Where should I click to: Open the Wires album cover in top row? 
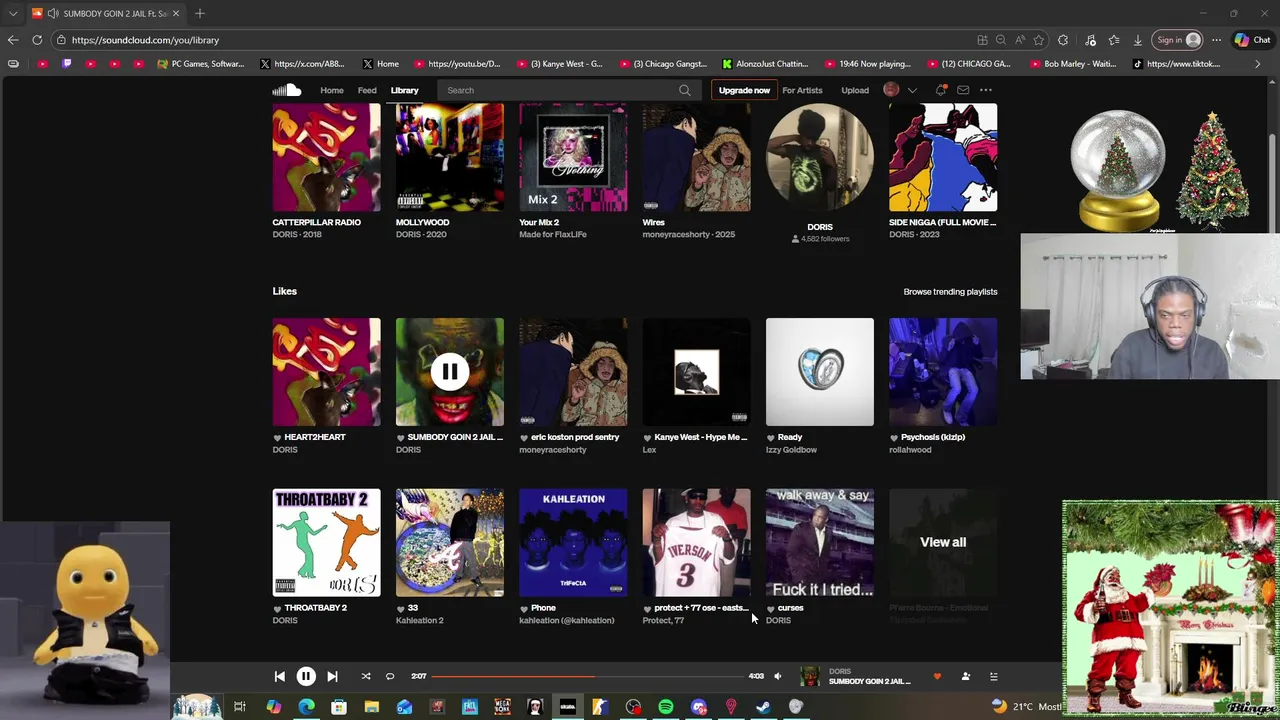[x=696, y=158]
